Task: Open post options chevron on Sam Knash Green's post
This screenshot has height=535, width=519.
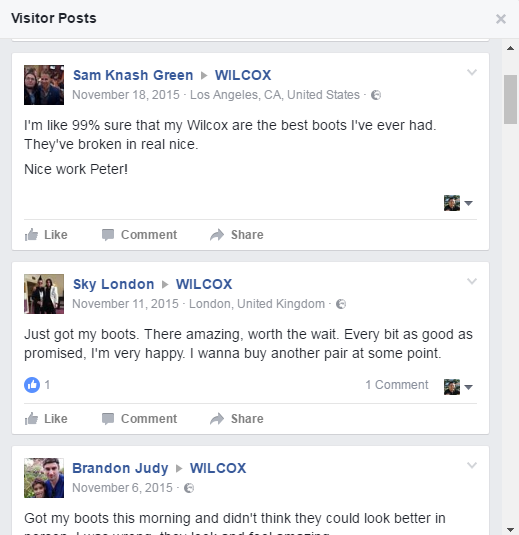Action: (x=472, y=72)
